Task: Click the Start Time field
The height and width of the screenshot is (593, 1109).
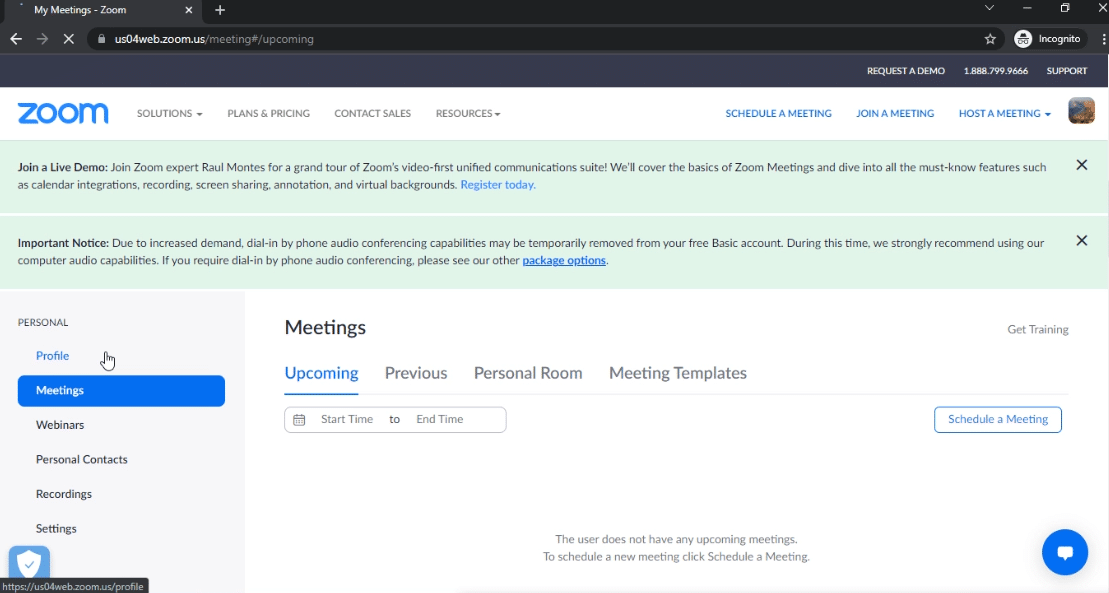Action: 347,420
